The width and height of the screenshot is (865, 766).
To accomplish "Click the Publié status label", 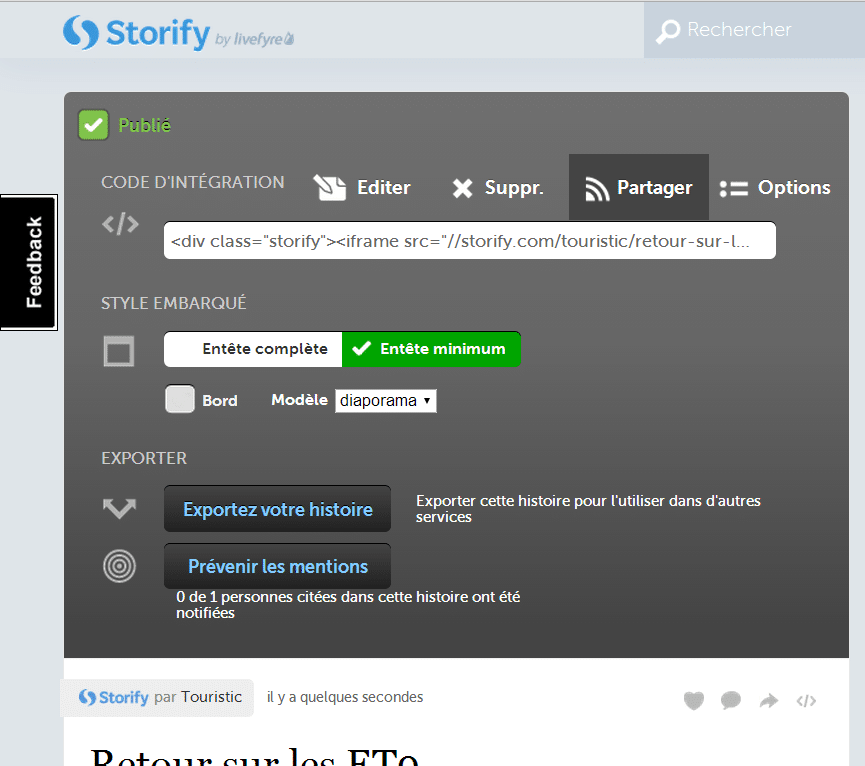I will pyautogui.click(x=145, y=125).
